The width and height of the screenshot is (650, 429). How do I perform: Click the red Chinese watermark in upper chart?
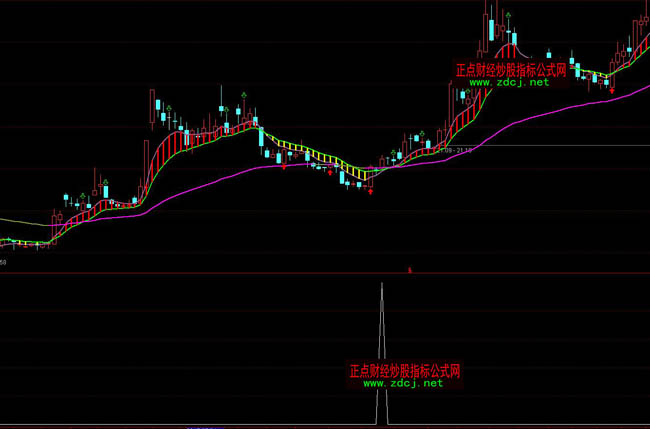click(x=511, y=71)
